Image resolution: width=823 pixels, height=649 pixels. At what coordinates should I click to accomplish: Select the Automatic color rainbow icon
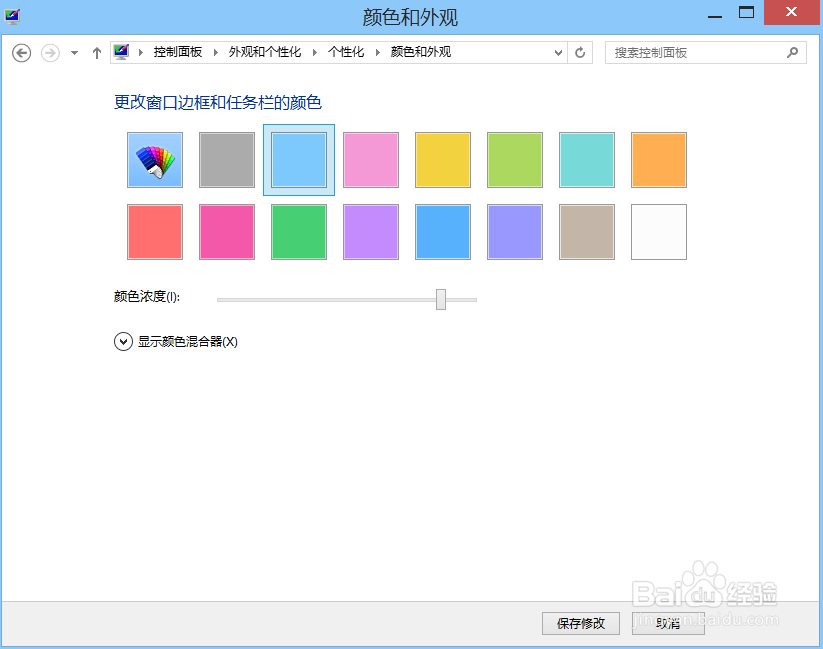coord(154,159)
